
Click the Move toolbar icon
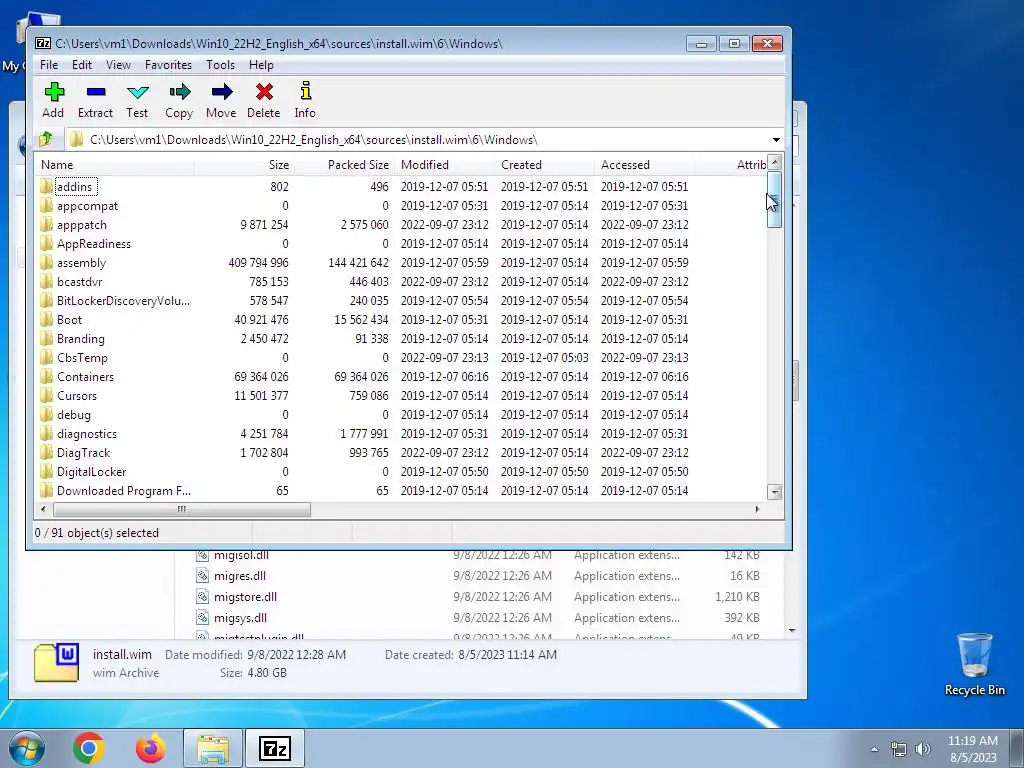[x=221, y=92]
